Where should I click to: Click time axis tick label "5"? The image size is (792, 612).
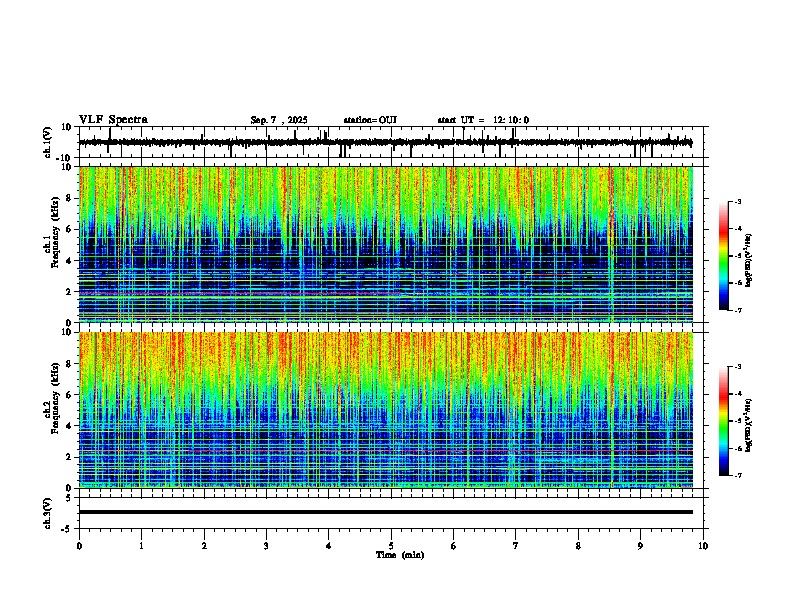click(x=391, y=546)
